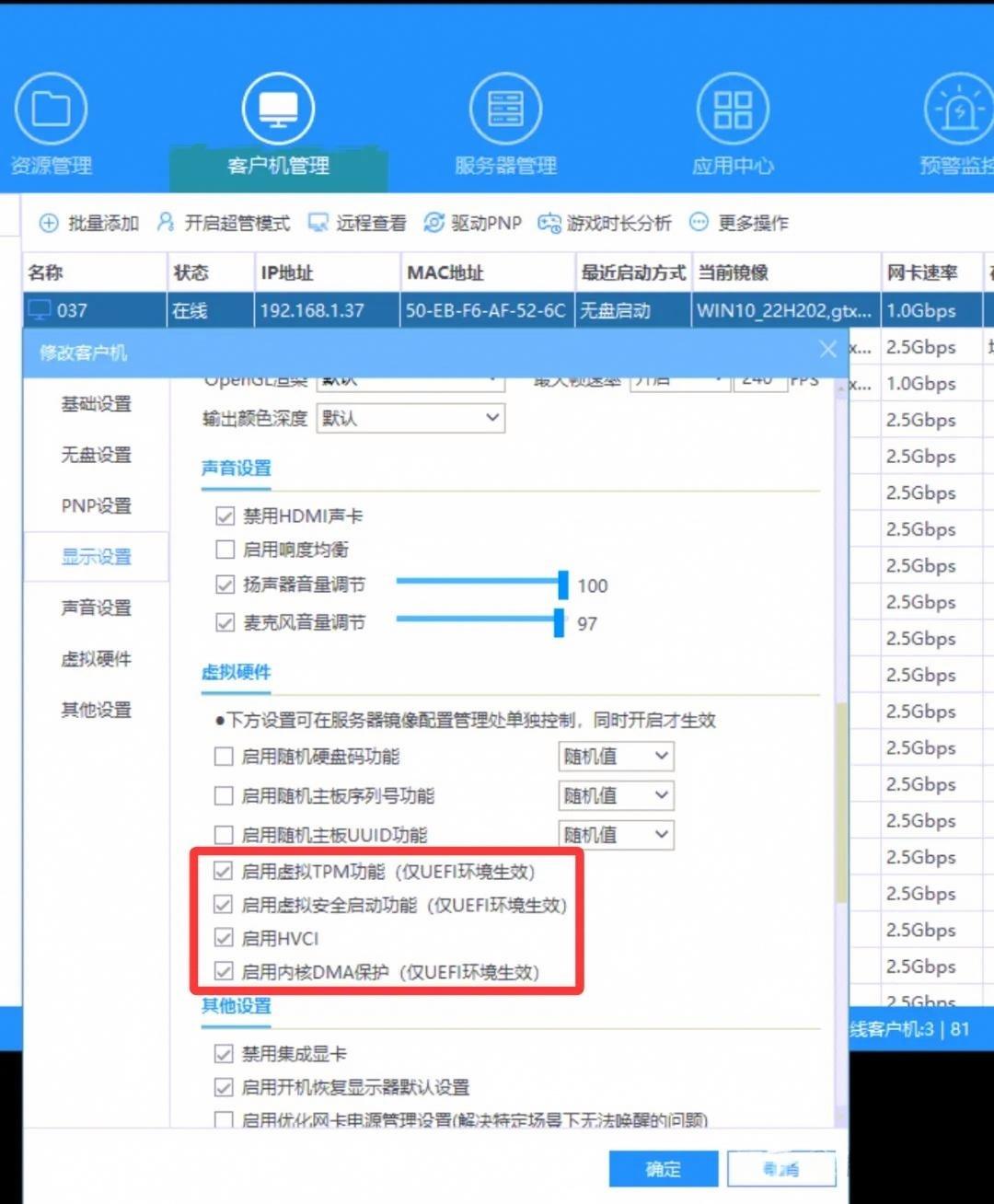Click the 游戏时长分析 gamepad icon

point(549,223)
